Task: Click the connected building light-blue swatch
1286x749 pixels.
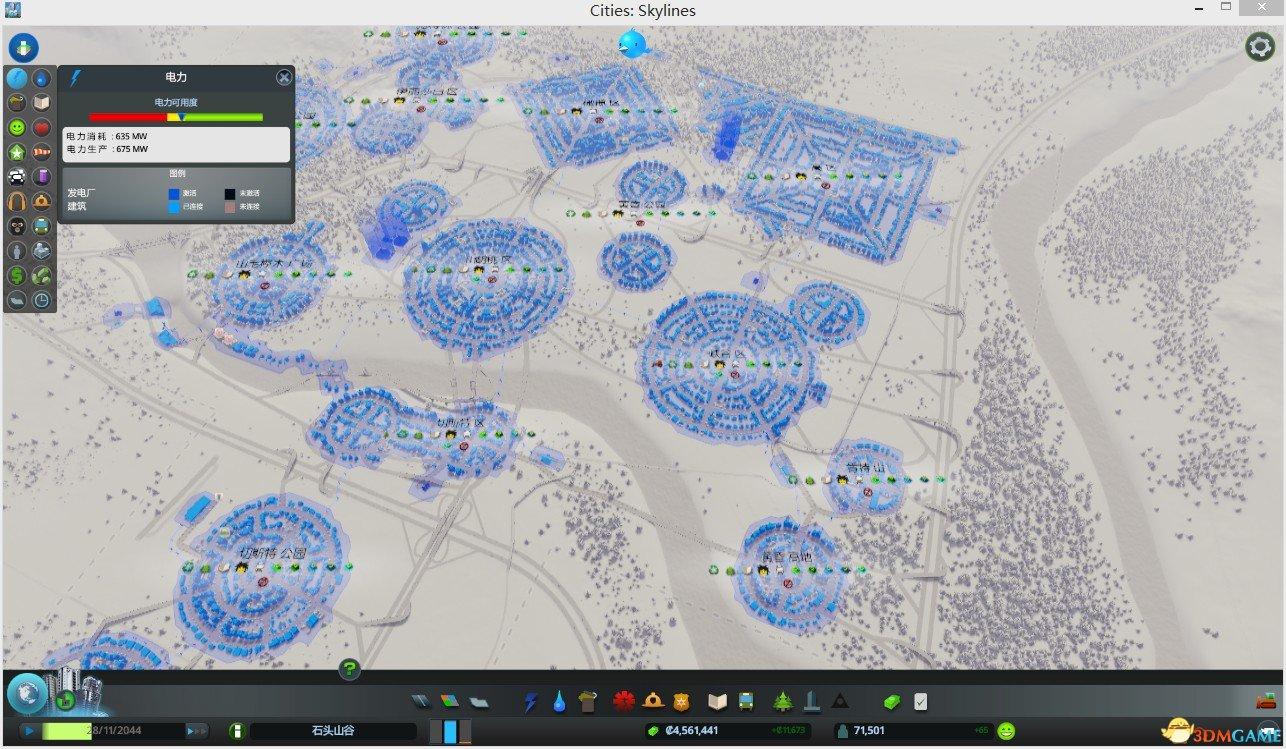Action: (175, 206)
